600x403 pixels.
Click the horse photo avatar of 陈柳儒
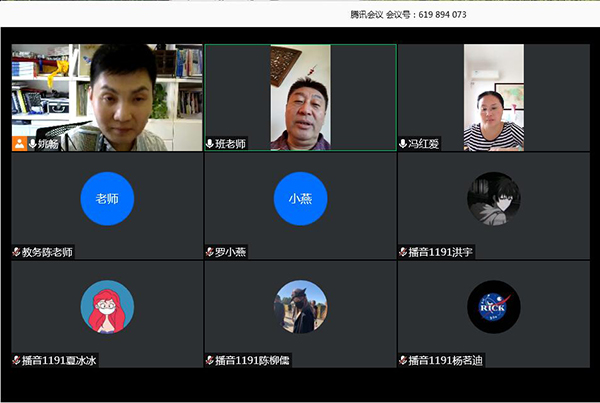tap(300, 307)
